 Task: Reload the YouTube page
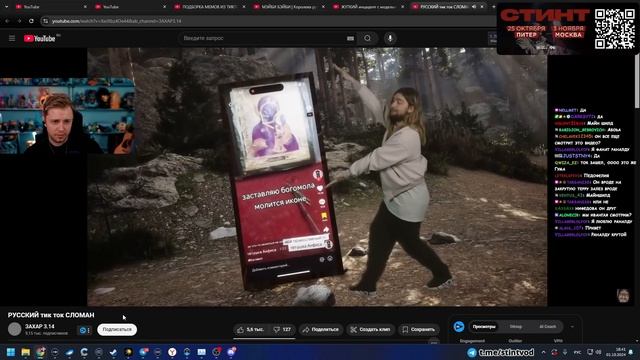click(x=31, y=21)
